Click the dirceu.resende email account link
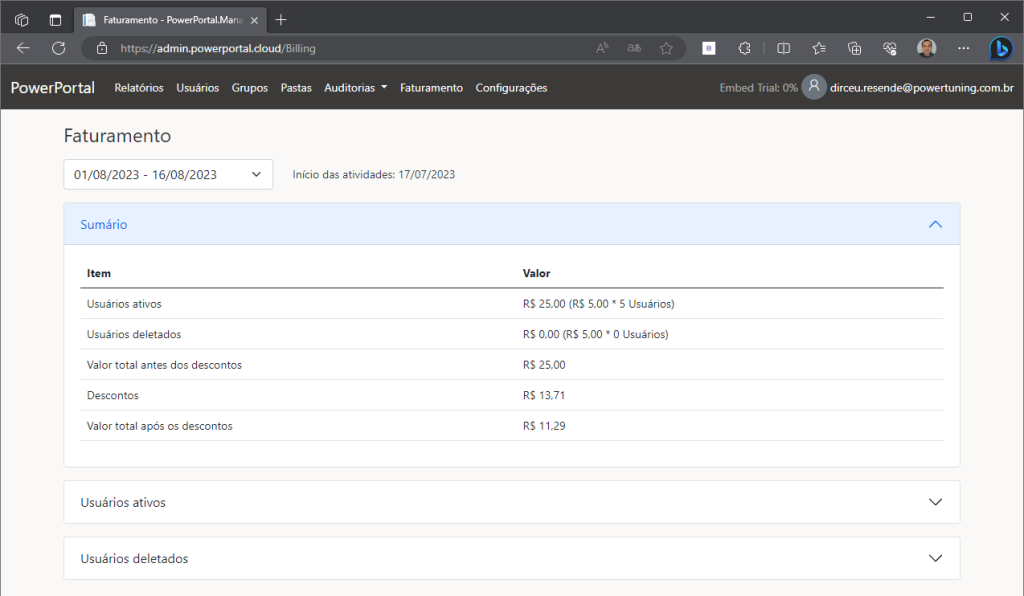 tap(922, 88)
